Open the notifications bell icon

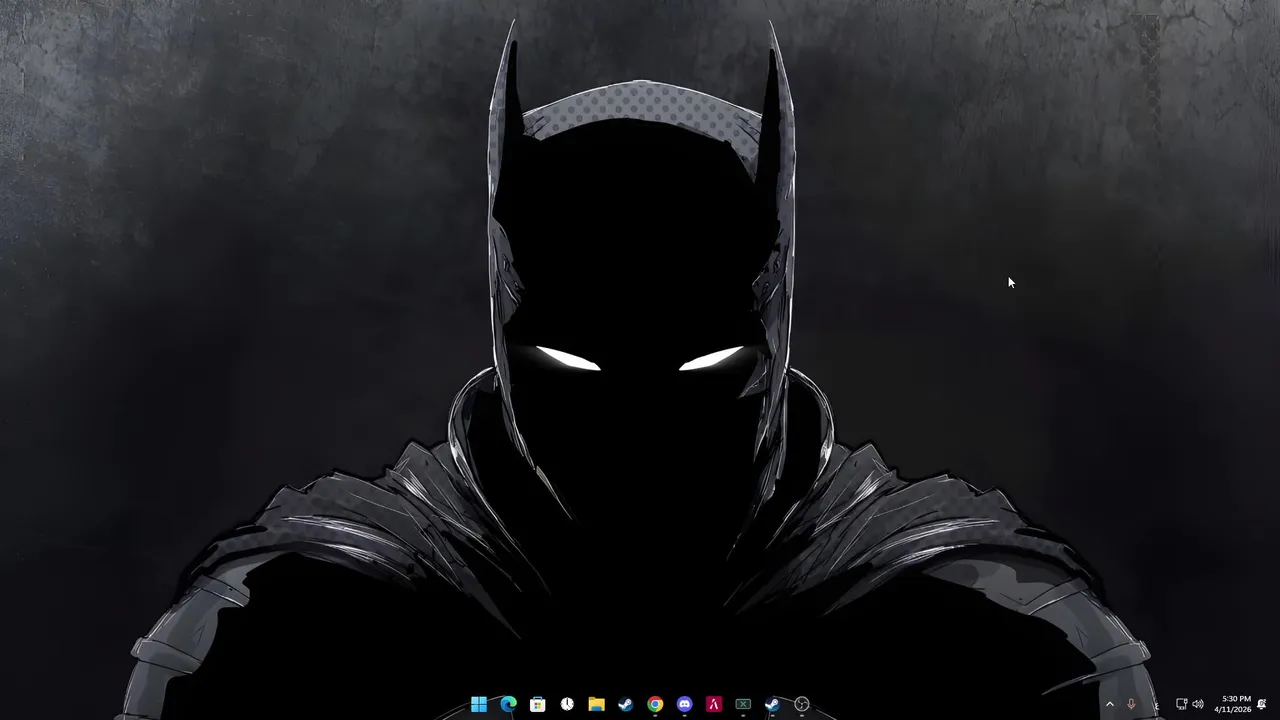[1262, 704]
